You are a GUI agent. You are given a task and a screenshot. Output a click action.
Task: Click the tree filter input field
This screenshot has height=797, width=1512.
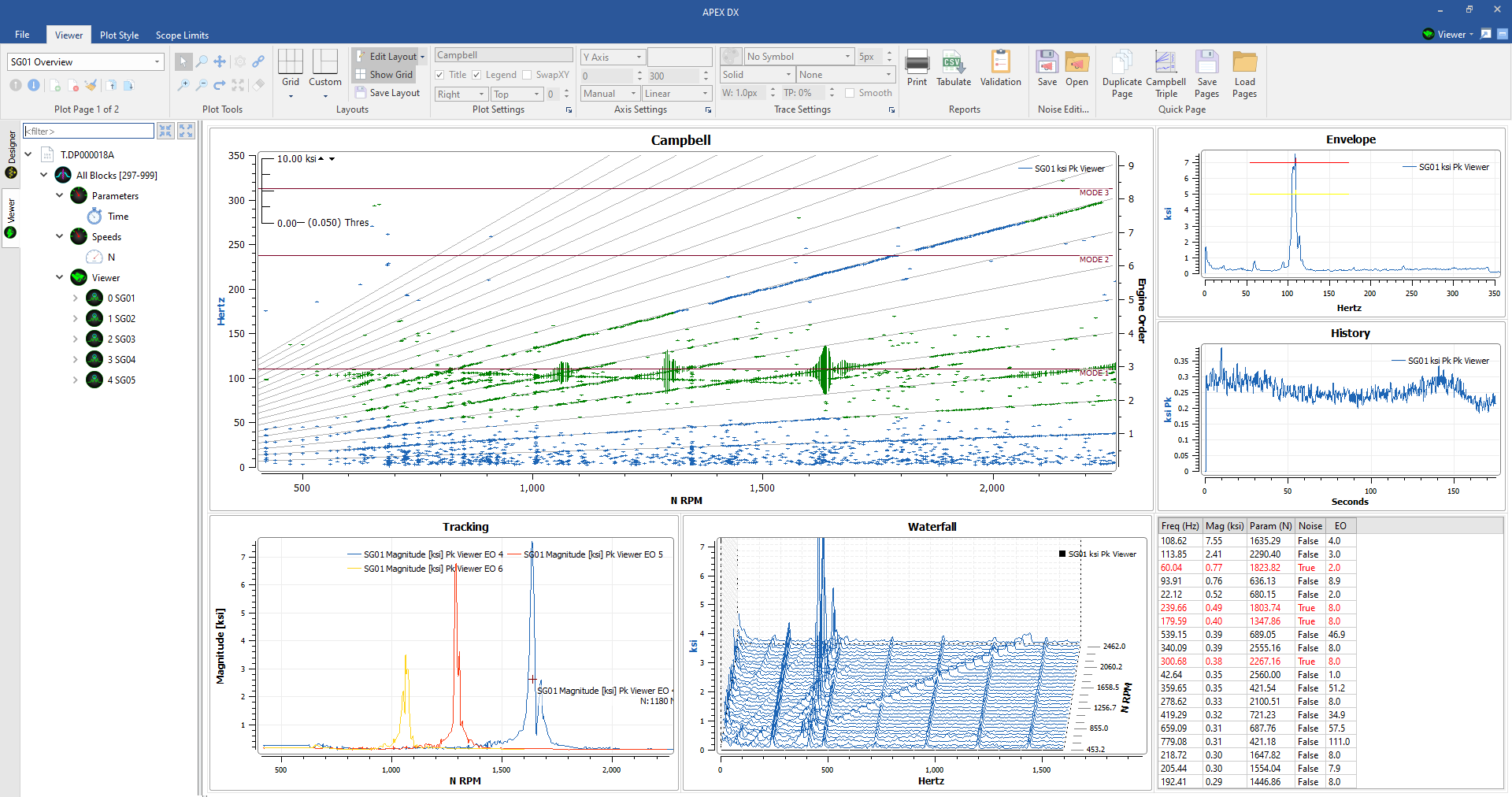click(88, 131)
